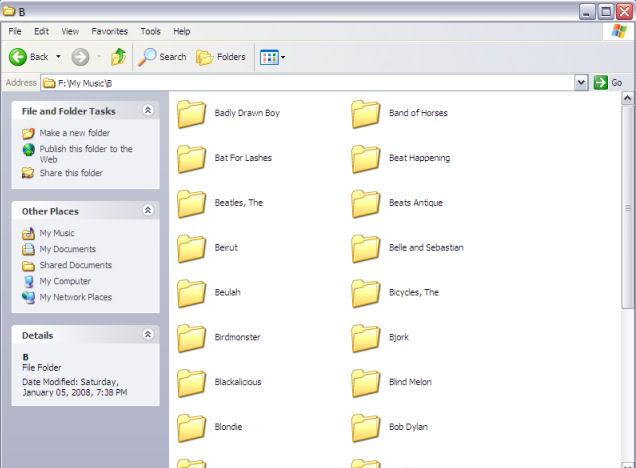Open the Favorites menu
This screenshot has height=468, width=636.
pyautogui.click(x=110, y=31)
